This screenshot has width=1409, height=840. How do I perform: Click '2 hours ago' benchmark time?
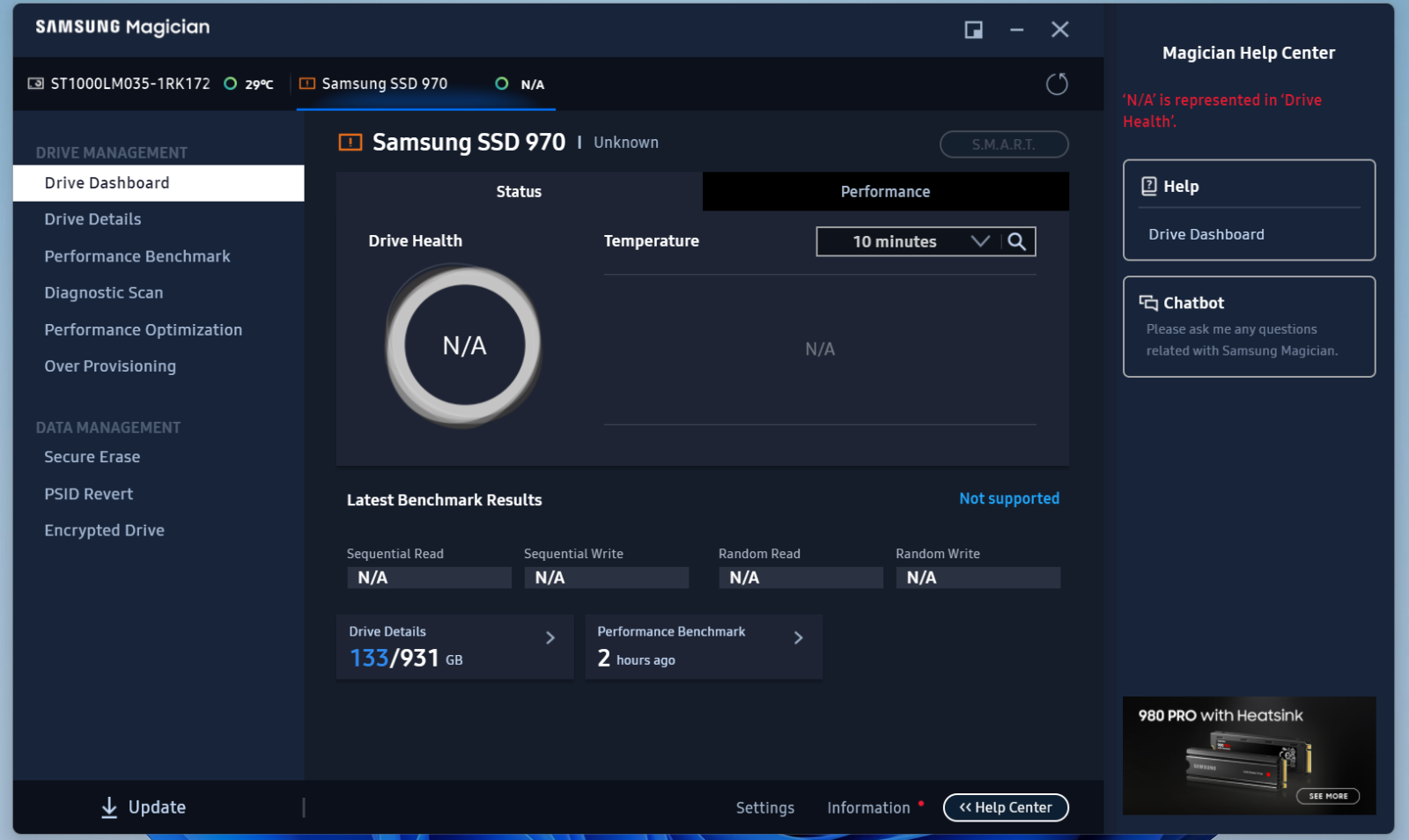click(x=636, y=659)
